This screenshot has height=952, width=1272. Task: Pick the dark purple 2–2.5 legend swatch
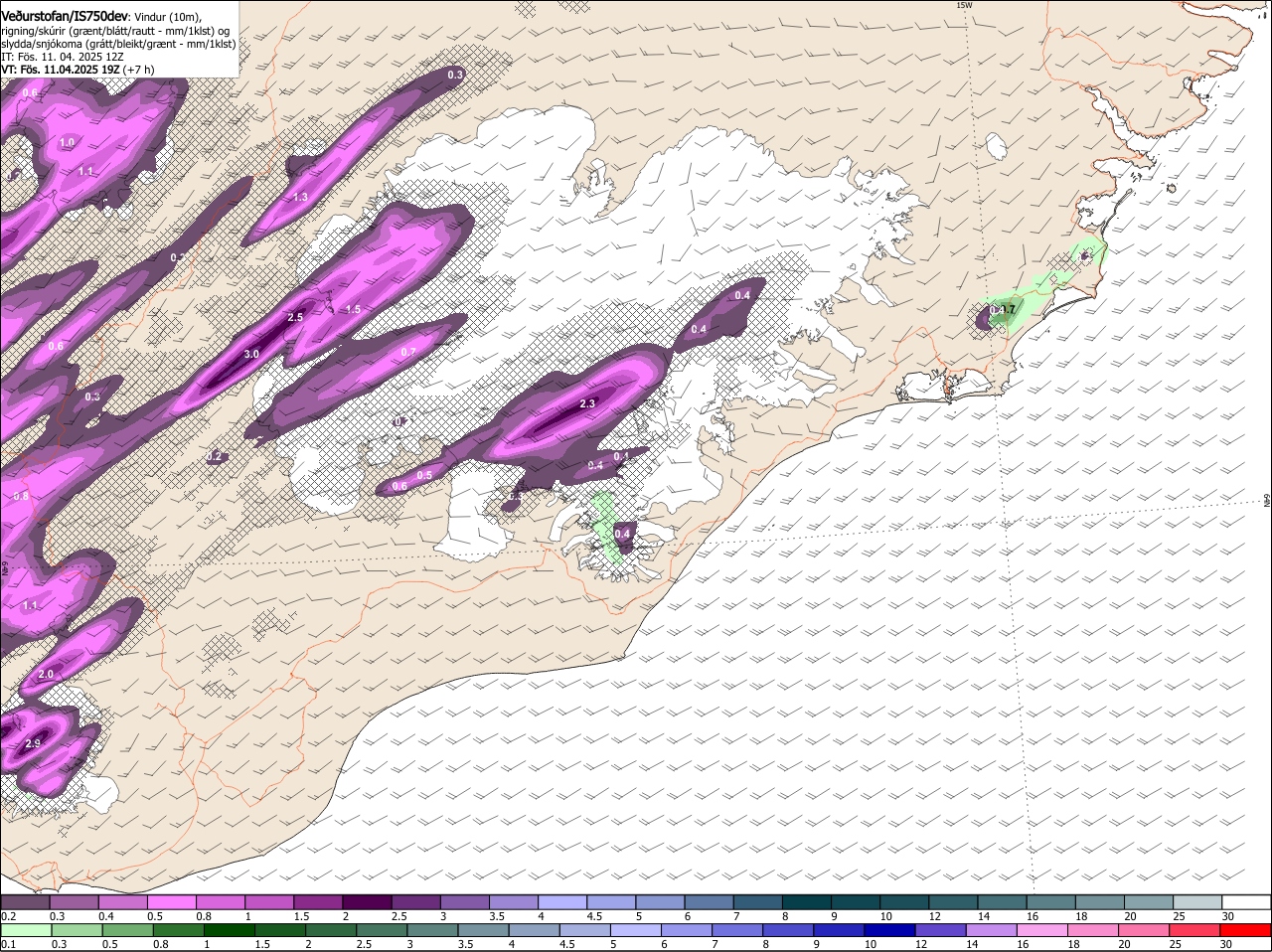click(x=369, y=901)
